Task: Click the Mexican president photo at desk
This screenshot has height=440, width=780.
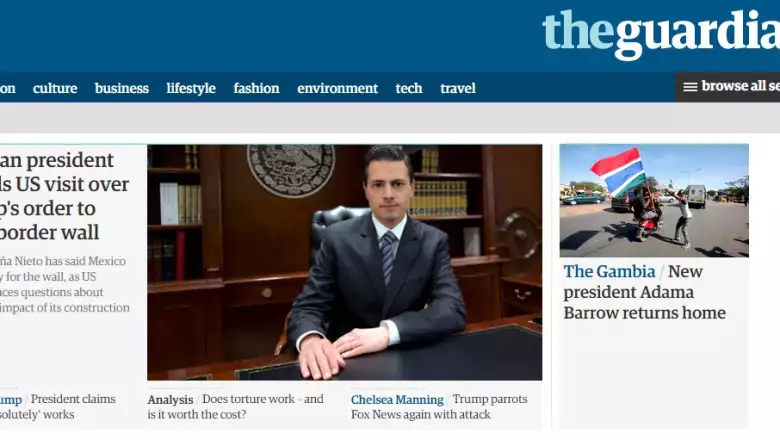Action: pyautogui.click(x=345, y=263)
